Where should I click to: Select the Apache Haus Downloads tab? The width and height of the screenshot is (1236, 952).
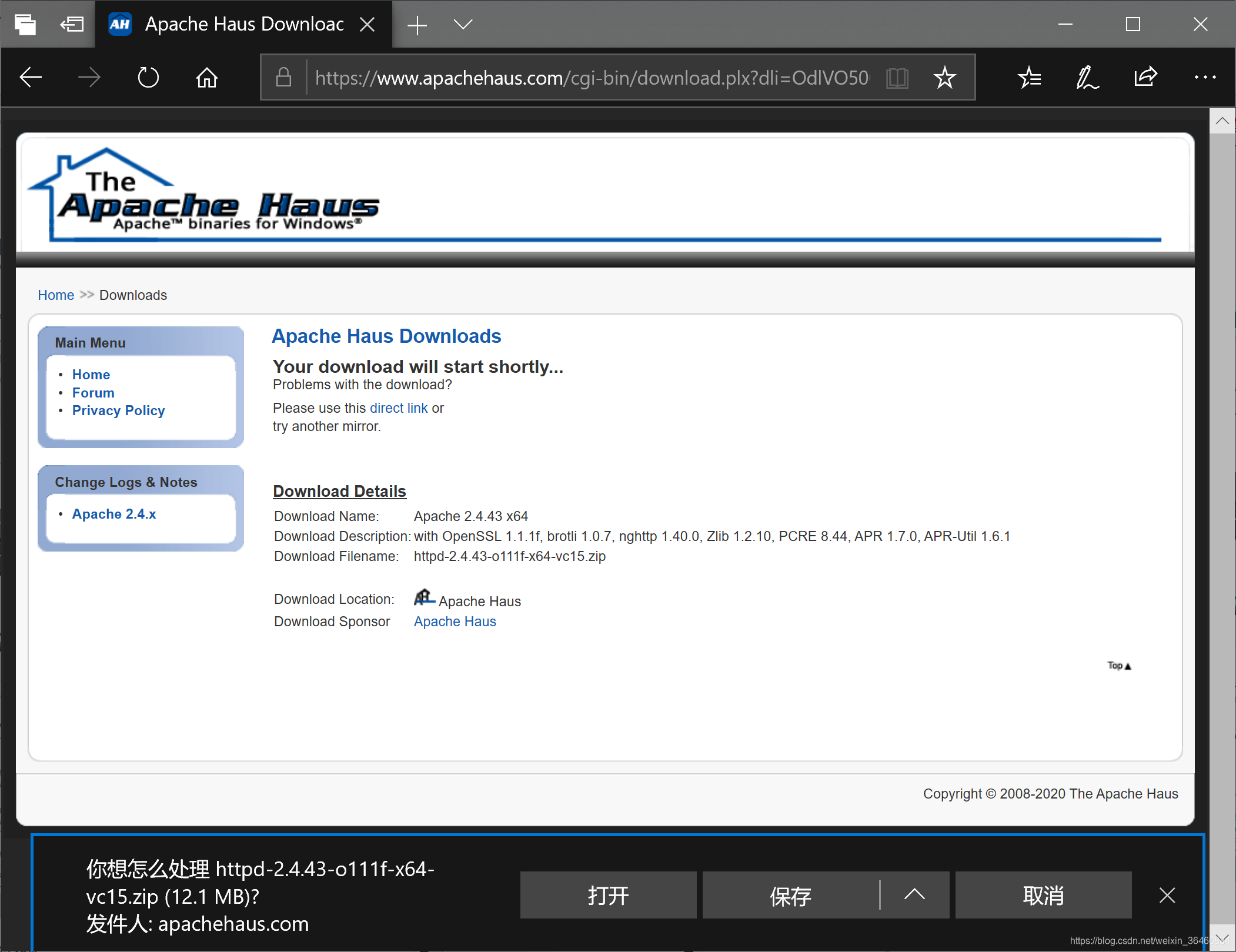243,24
